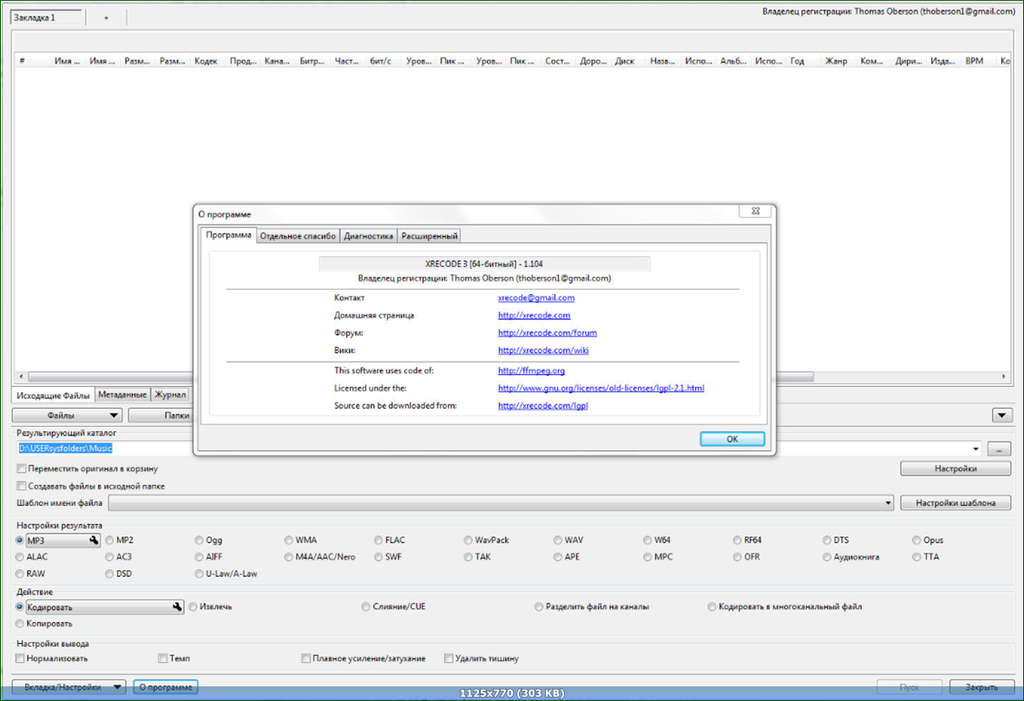Select the WavPack output format
This screenshot has width=1024, height=701.
tap(487, 540)
